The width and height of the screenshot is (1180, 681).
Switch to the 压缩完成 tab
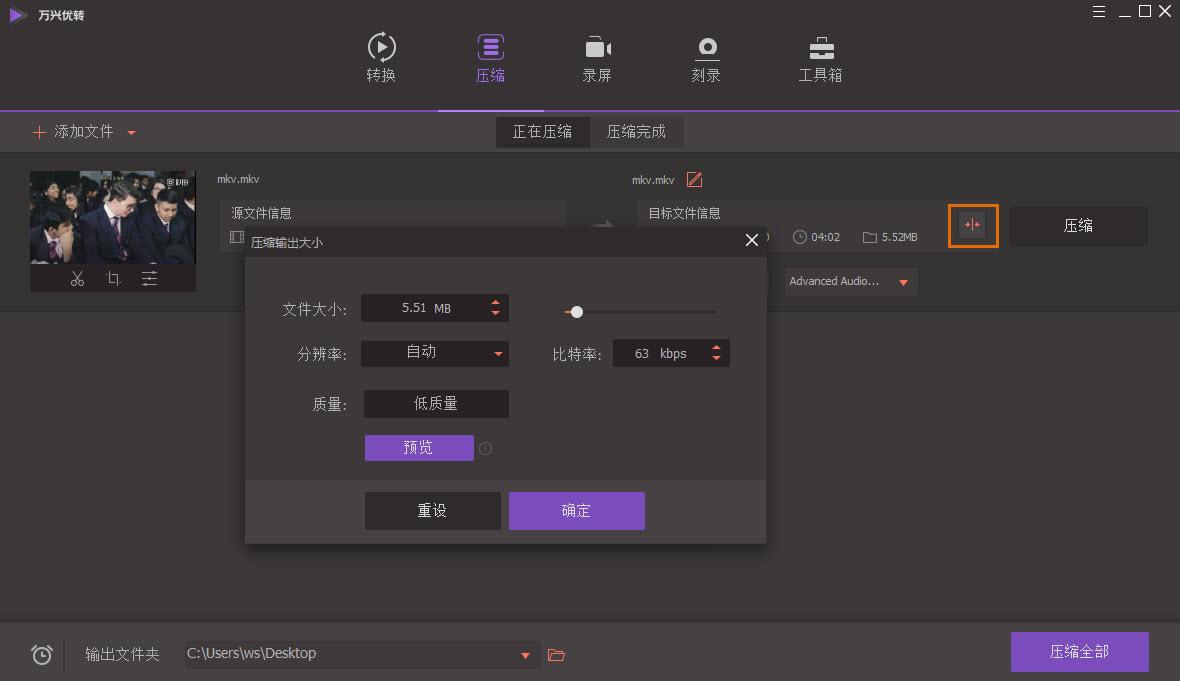coord(638,131)
